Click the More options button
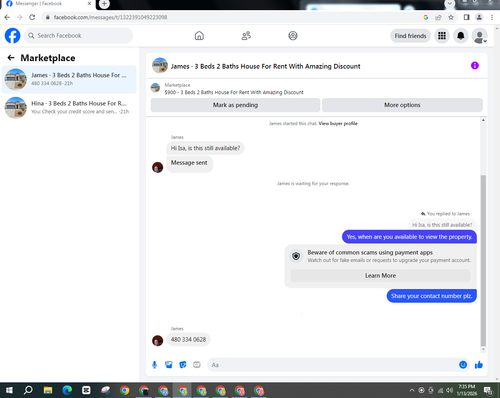The image size is (500, 398). pyautogui.click(x=402, y=105)
